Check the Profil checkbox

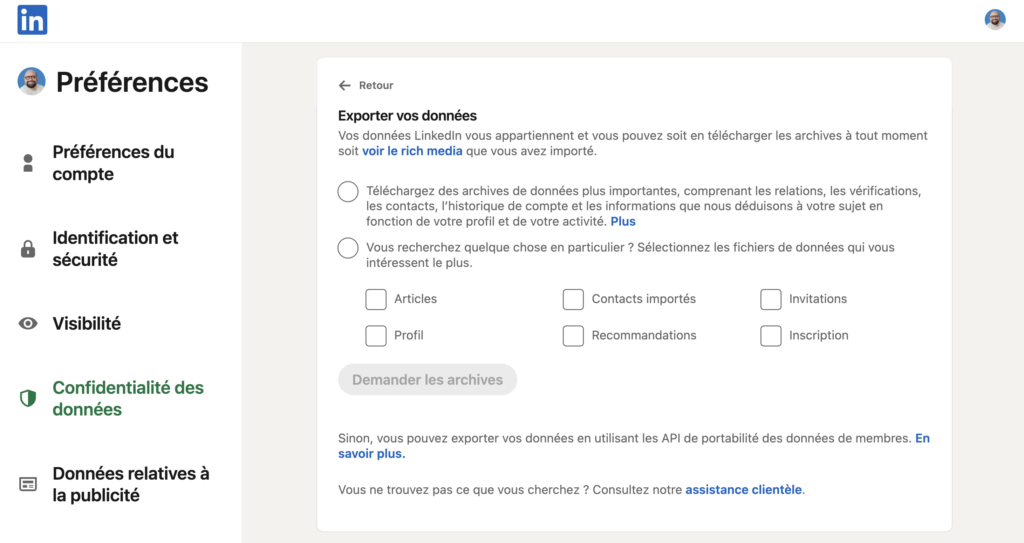coord(376,336)
